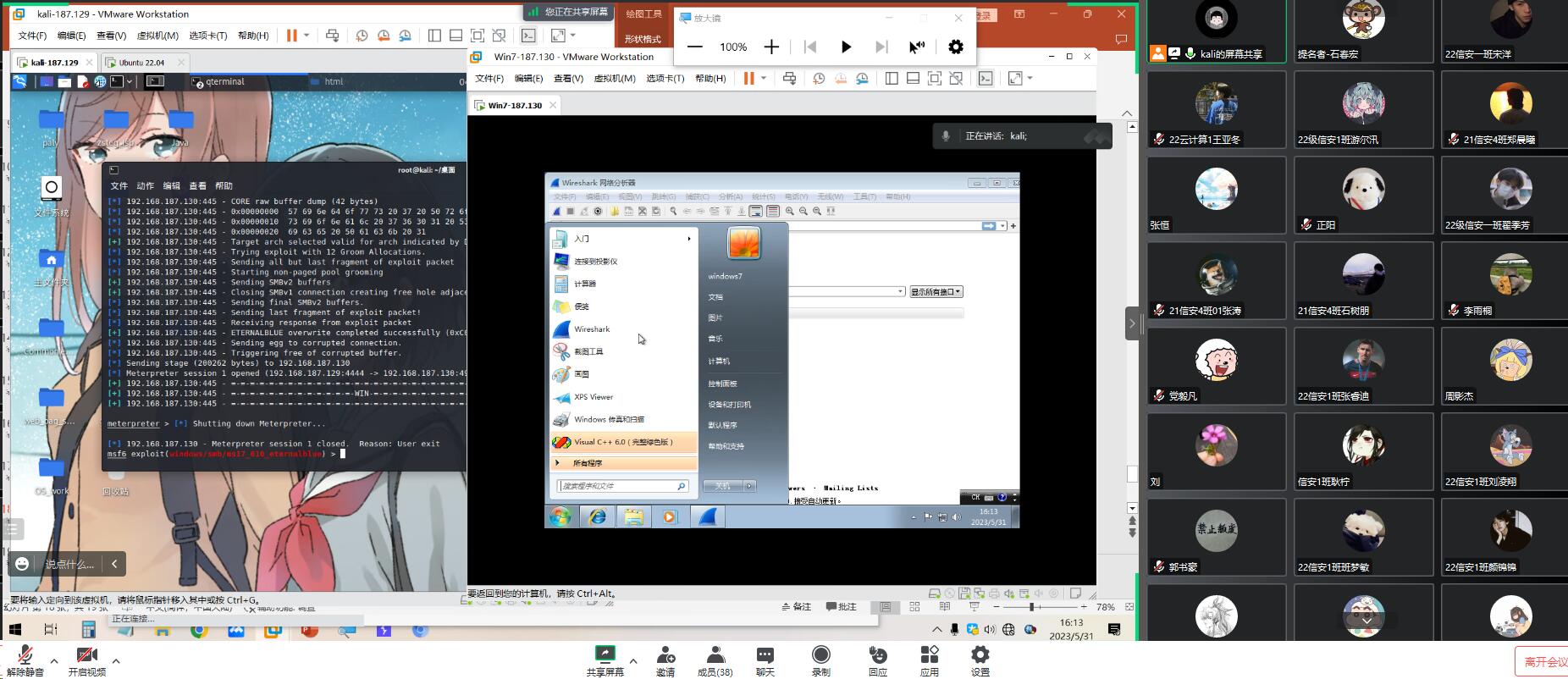Toggle Unity mode icon in Win7 VMware toolbar
The image size is (1568, 679).
pos(956,78)
